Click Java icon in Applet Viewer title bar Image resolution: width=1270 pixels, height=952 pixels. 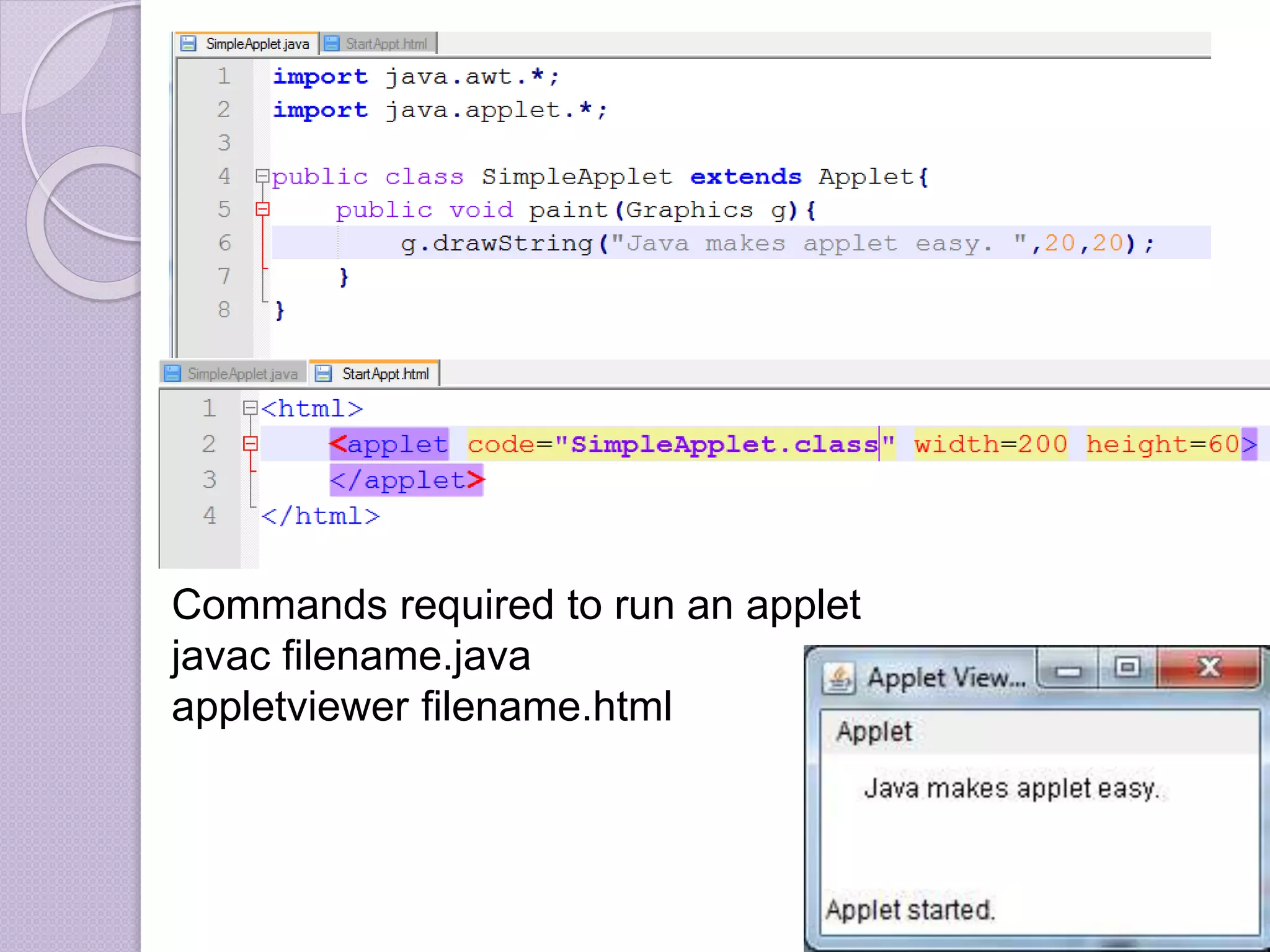tap(839, 677)
